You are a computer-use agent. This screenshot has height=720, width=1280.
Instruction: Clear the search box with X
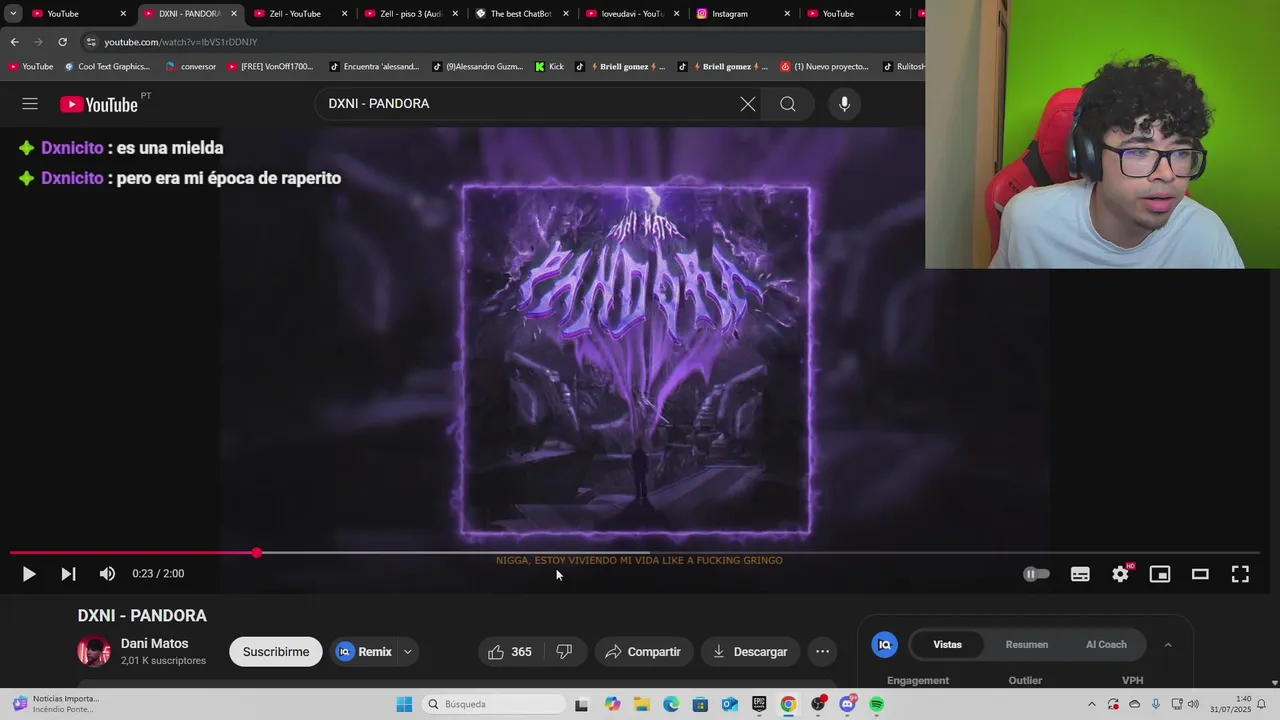[747, 104]
